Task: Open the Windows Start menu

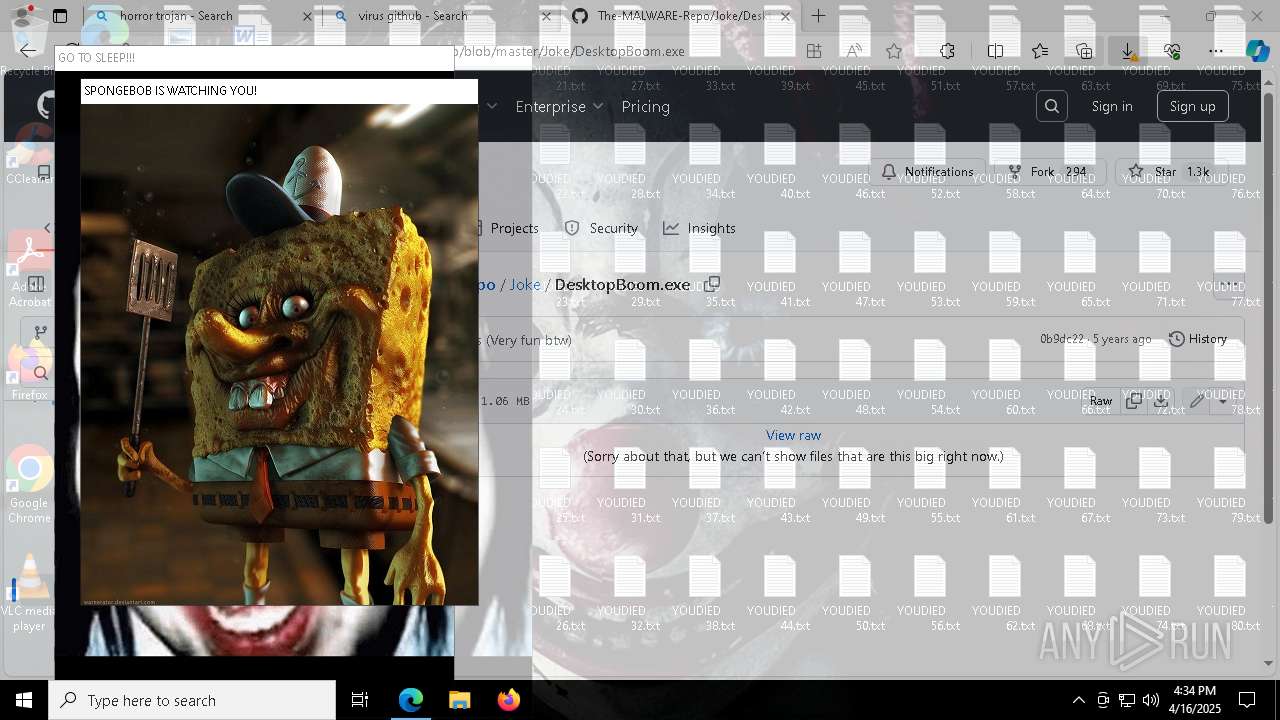Action: [x=24, y=700]
